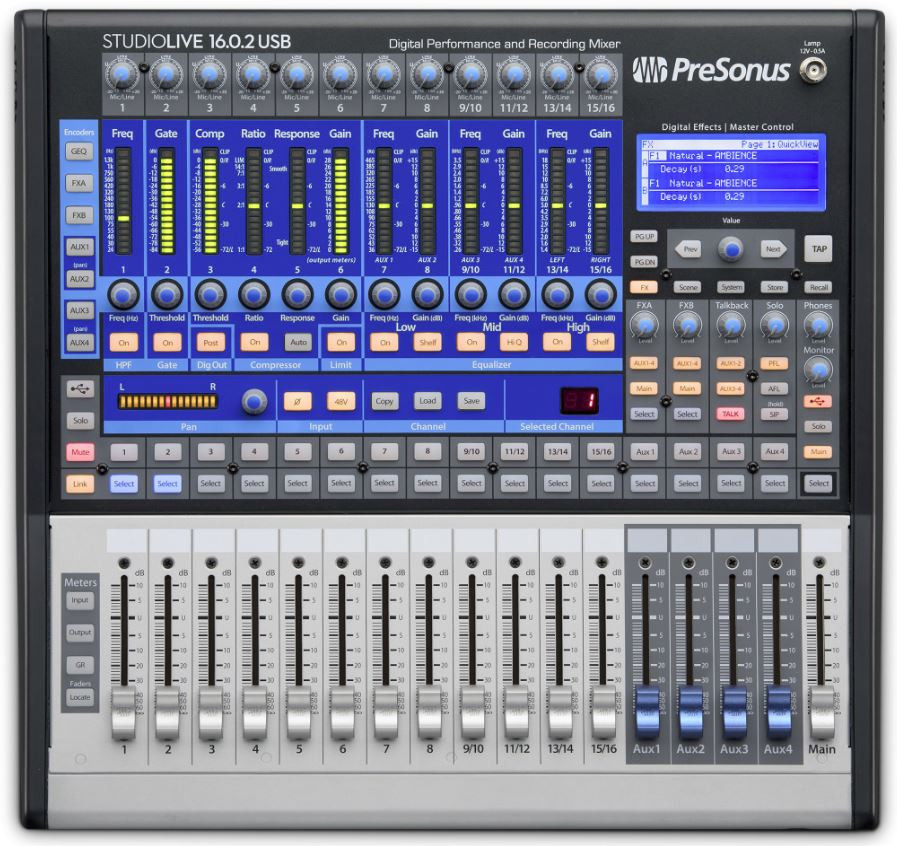The width and height of the screenshot is (897, 846).
Task: Enable PFL solo mode
Action: 774,363
